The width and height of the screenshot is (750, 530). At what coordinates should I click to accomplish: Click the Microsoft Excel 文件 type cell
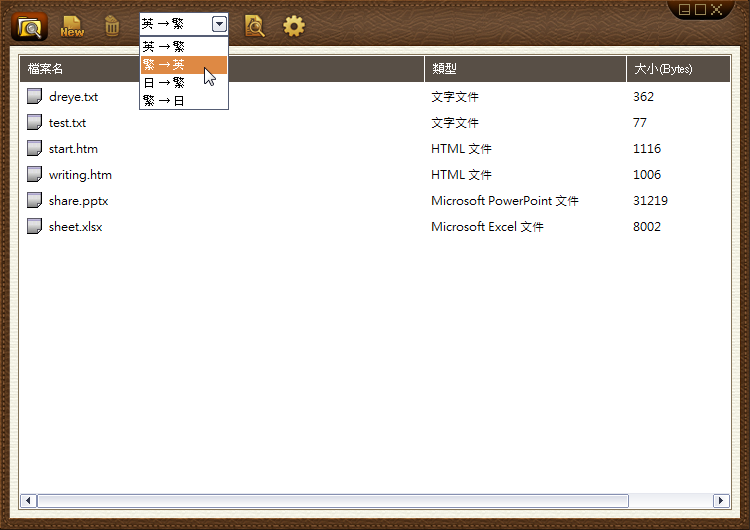487,227
